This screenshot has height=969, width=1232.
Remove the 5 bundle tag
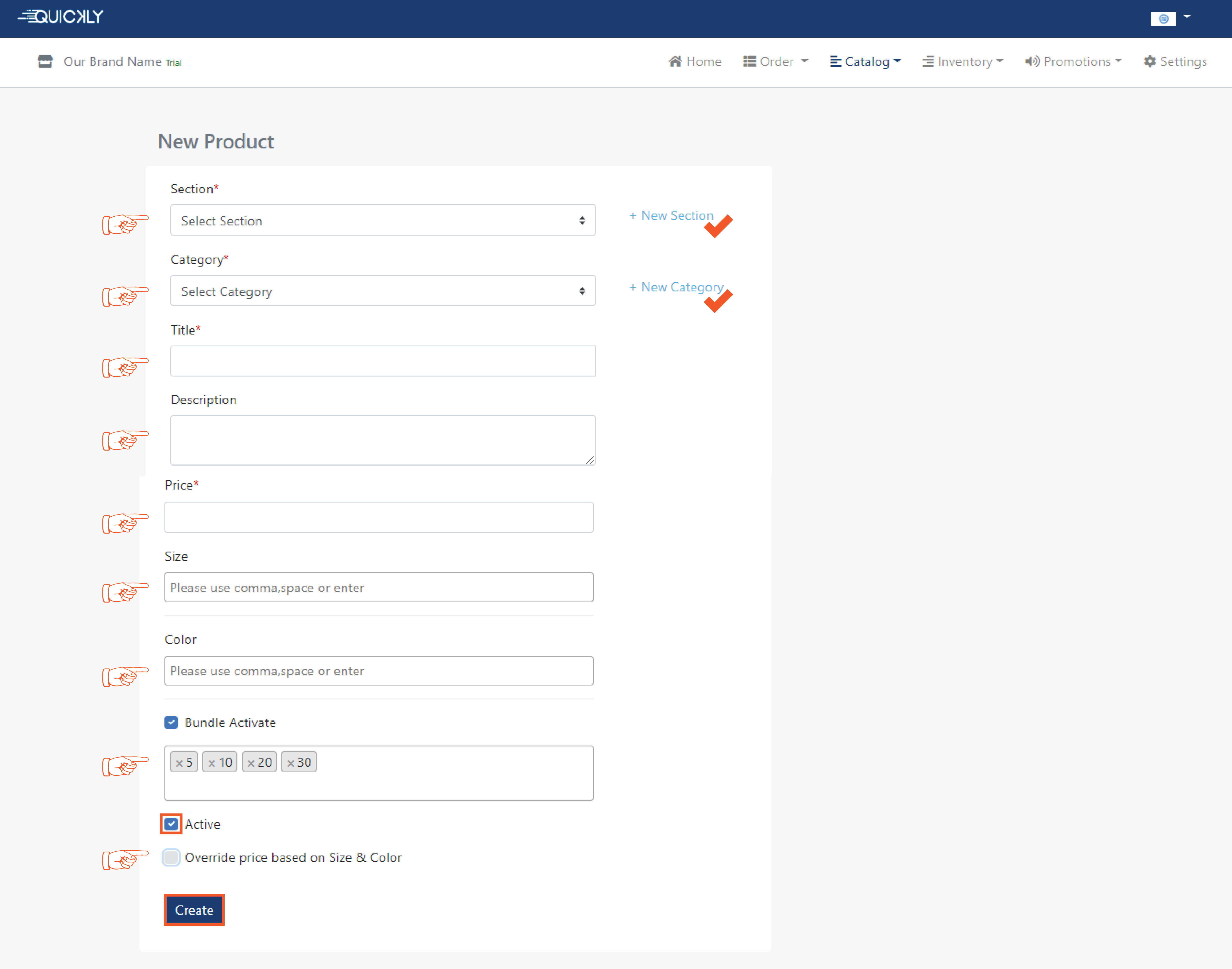point(179,763)
